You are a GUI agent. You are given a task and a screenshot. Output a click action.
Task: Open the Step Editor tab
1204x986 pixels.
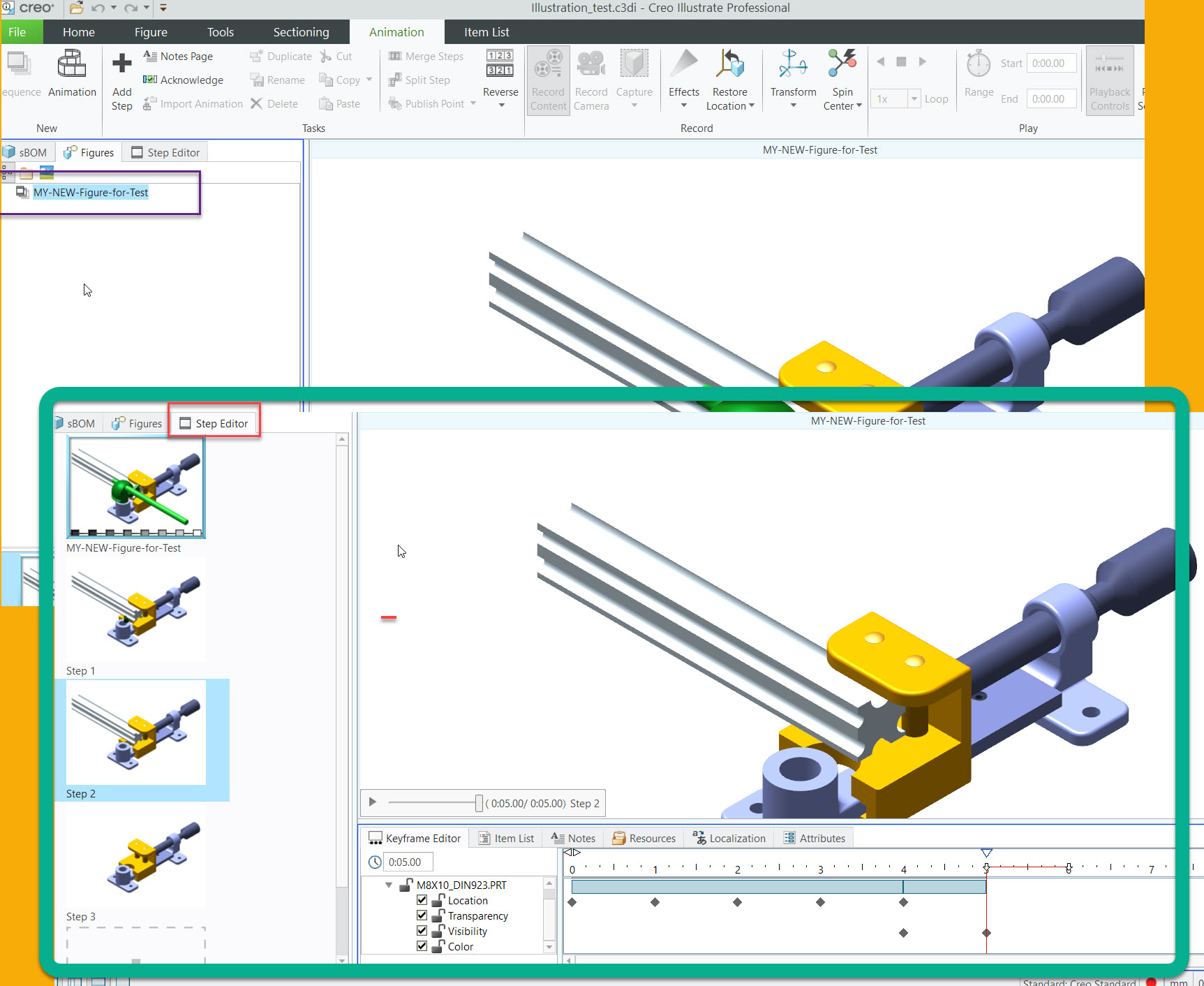tap(214, 423)
